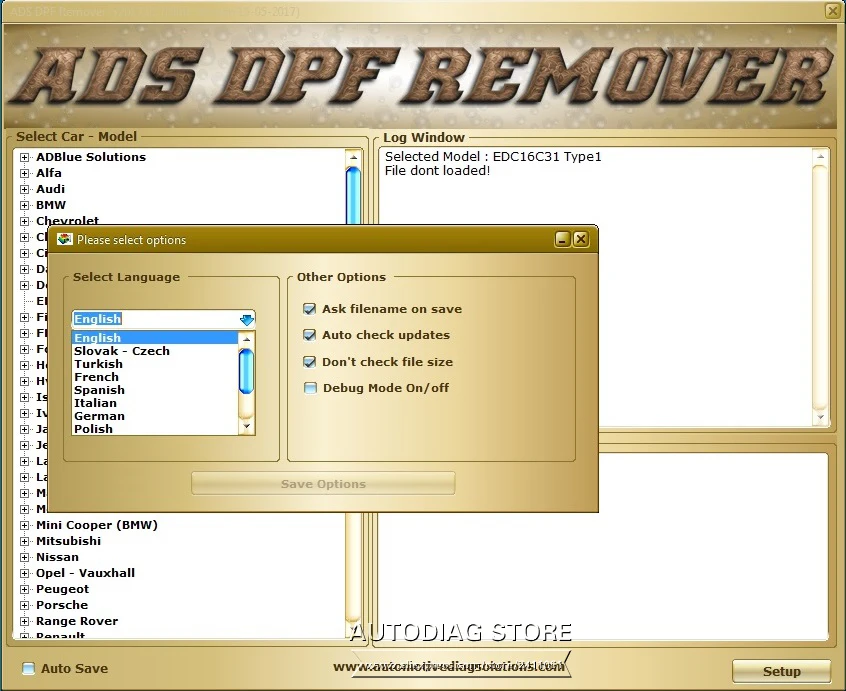Select Opel - Vauxhall entry
Image resolution: width=846 pixels, height=691 pixels.
pyautogui.click(x=85, y=573)
